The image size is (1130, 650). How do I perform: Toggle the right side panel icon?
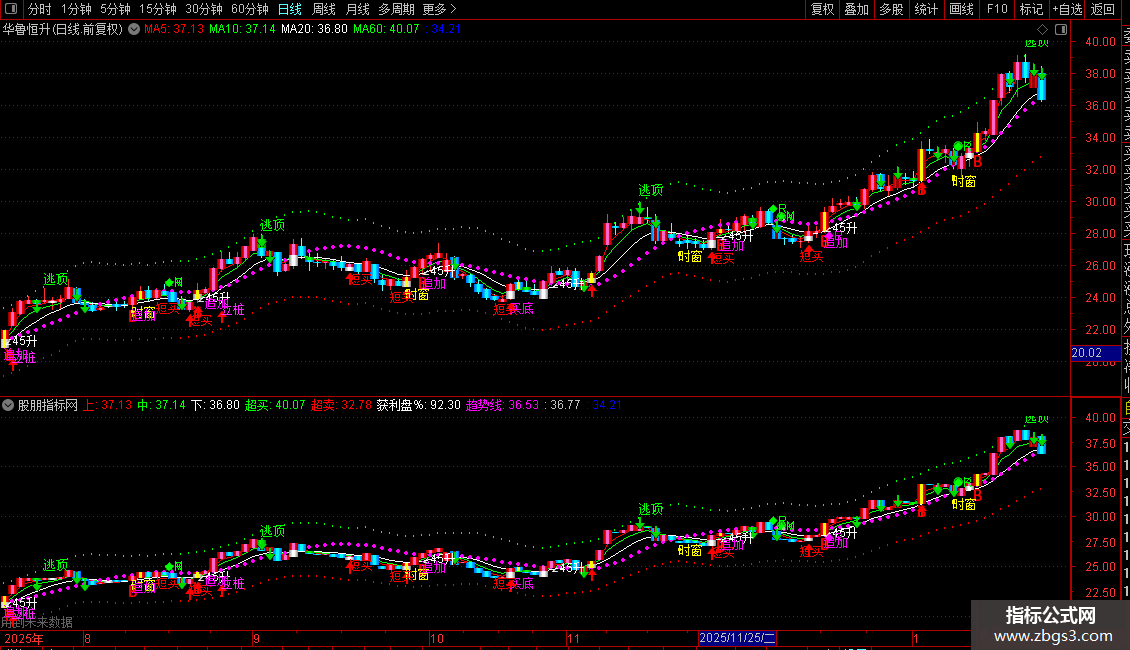1061,29
